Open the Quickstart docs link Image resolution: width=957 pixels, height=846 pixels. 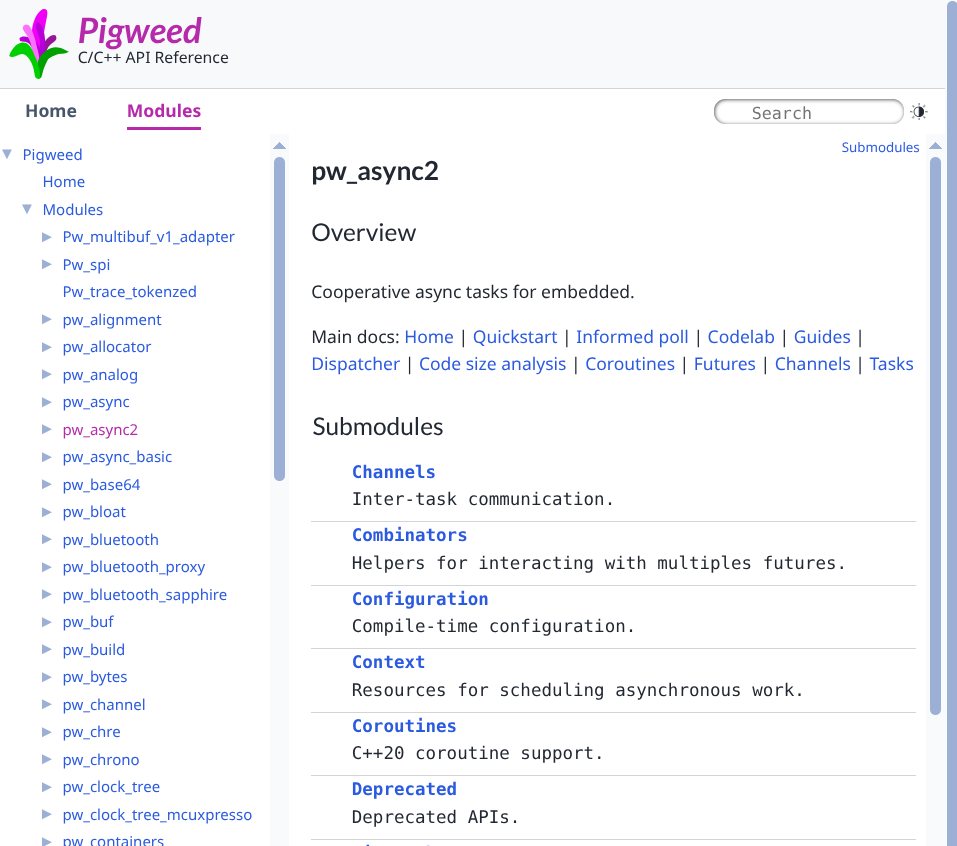pos(515,337)
